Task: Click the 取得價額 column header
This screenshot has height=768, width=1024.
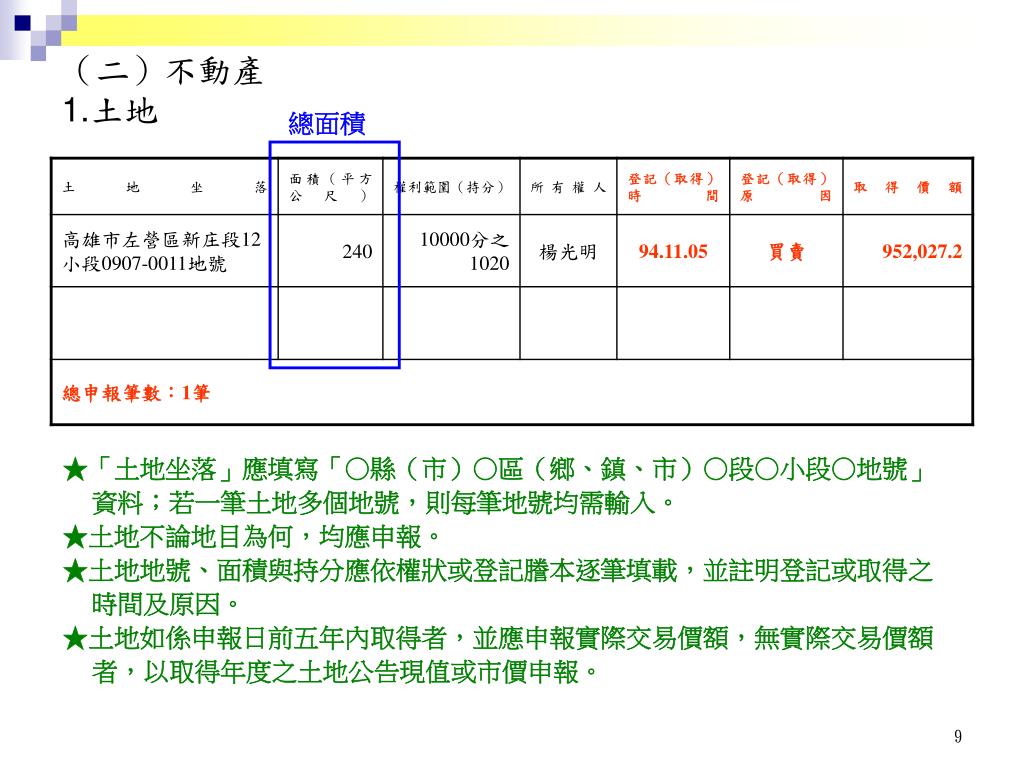Action: (x=908, y=187)
